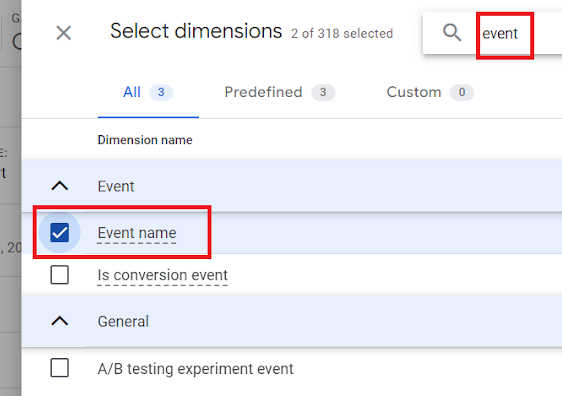Screen dimensions: 562x396
Task: Close the Select dimensions panel
Action: coord(64,33)
